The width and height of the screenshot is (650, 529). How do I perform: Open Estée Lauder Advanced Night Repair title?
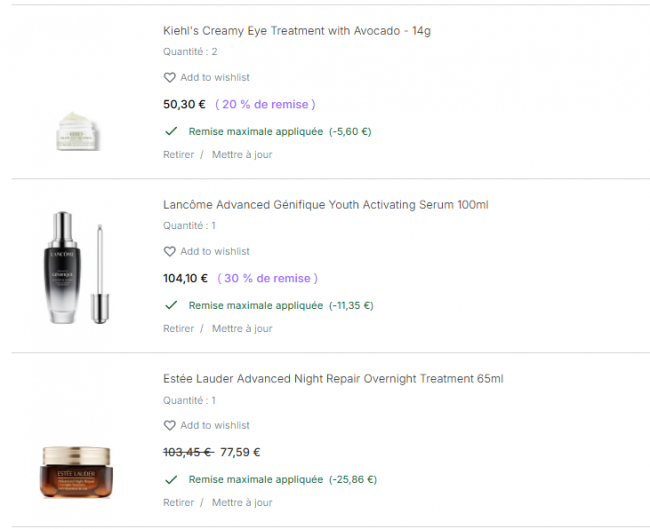(333, 379)
